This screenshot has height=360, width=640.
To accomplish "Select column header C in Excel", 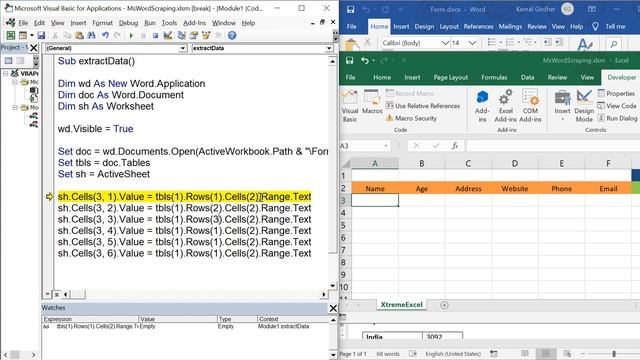I will (x=468, y=164).
